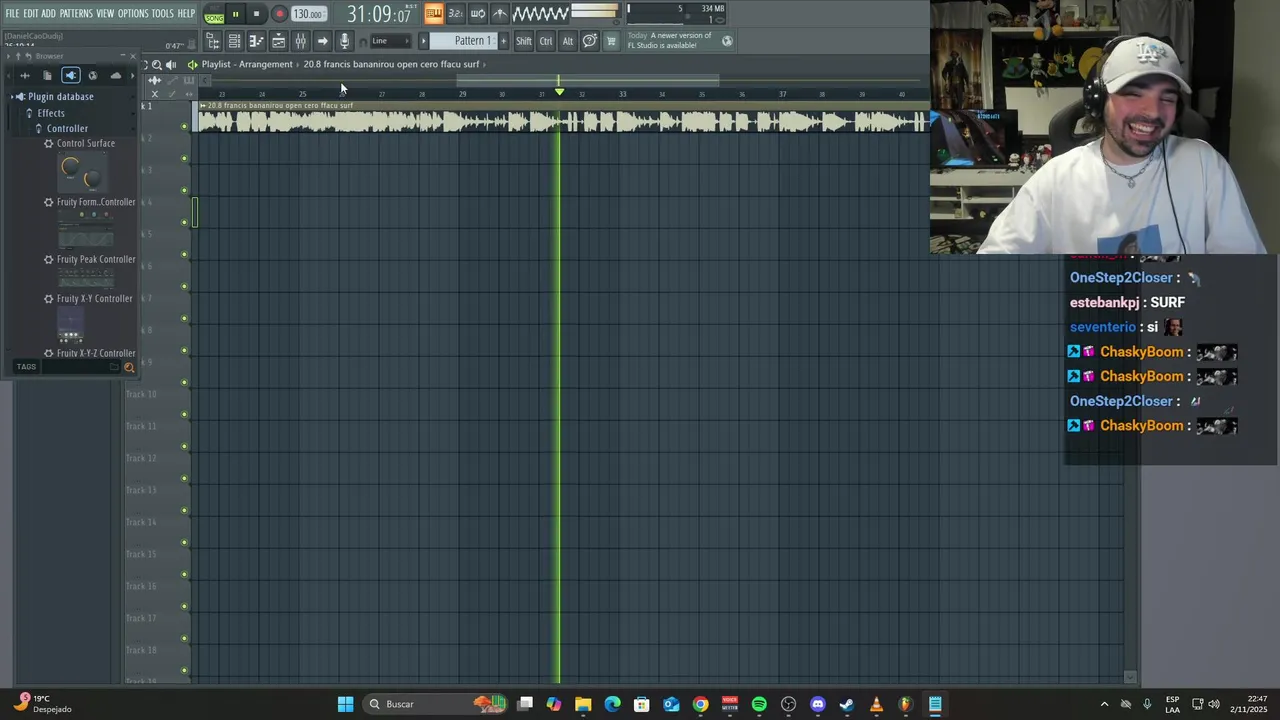Select the browser cloud tab icon
This screenshot has width=1280, height=720.
pos(115,76)
